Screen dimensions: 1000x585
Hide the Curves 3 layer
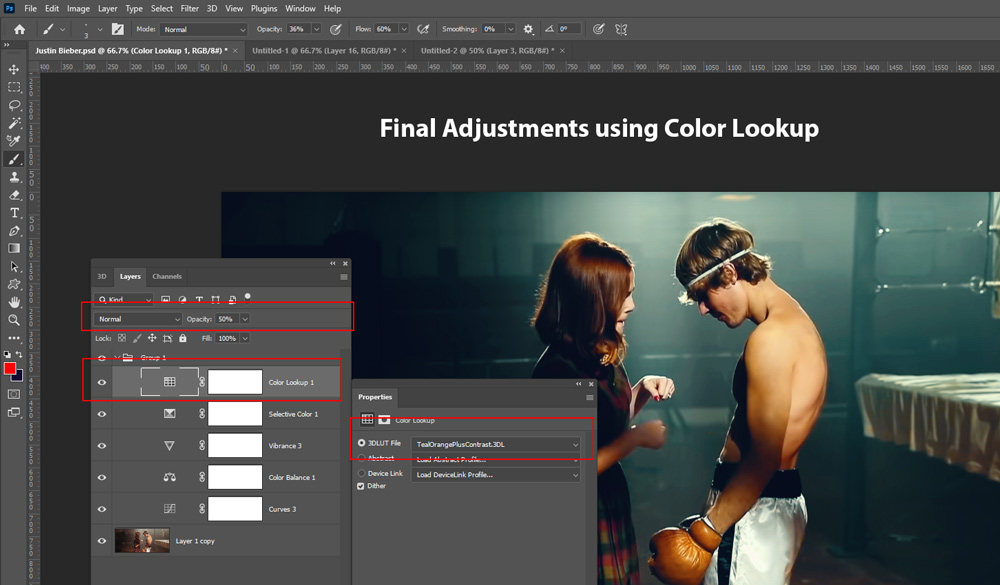pos(101,509)
